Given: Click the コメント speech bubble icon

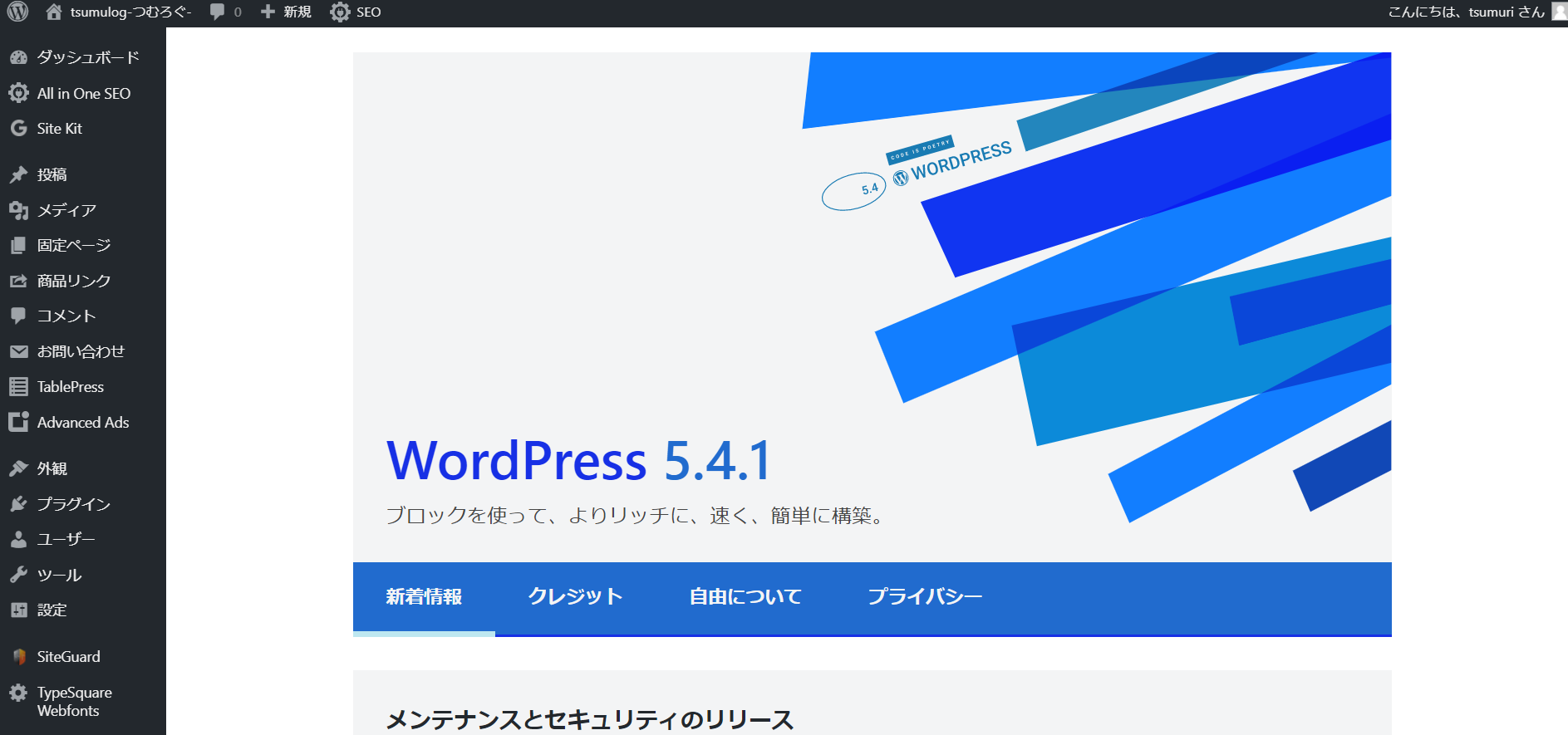Looking at the screenshot, I should point(18,316).
